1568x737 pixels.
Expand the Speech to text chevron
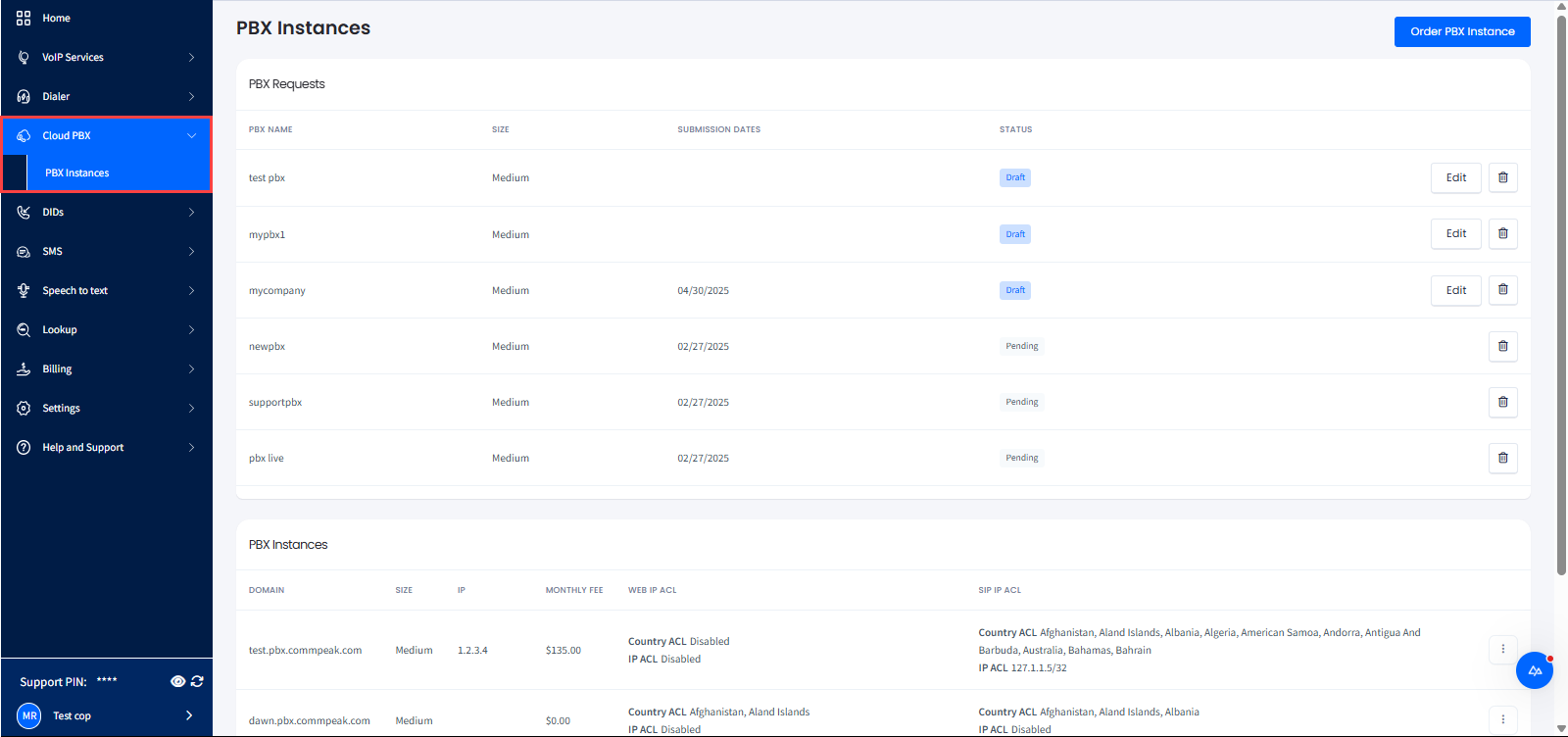coord(191,290)
